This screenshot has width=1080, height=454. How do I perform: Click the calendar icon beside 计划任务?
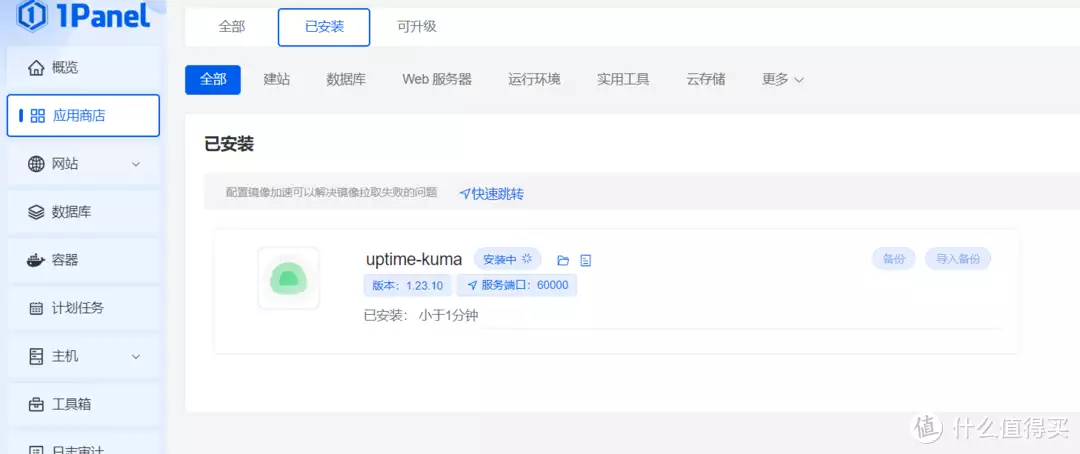pyautogui.click(x=36, y=309)
